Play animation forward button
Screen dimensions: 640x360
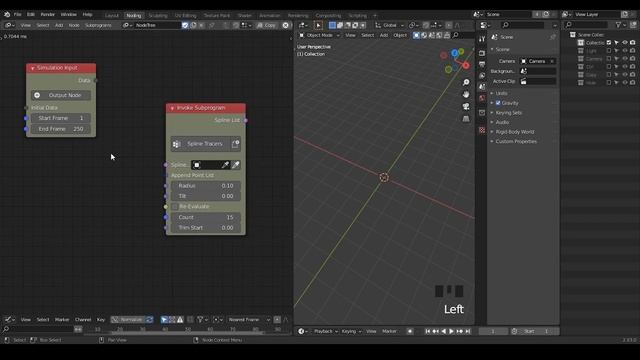[x=451, y=331]
